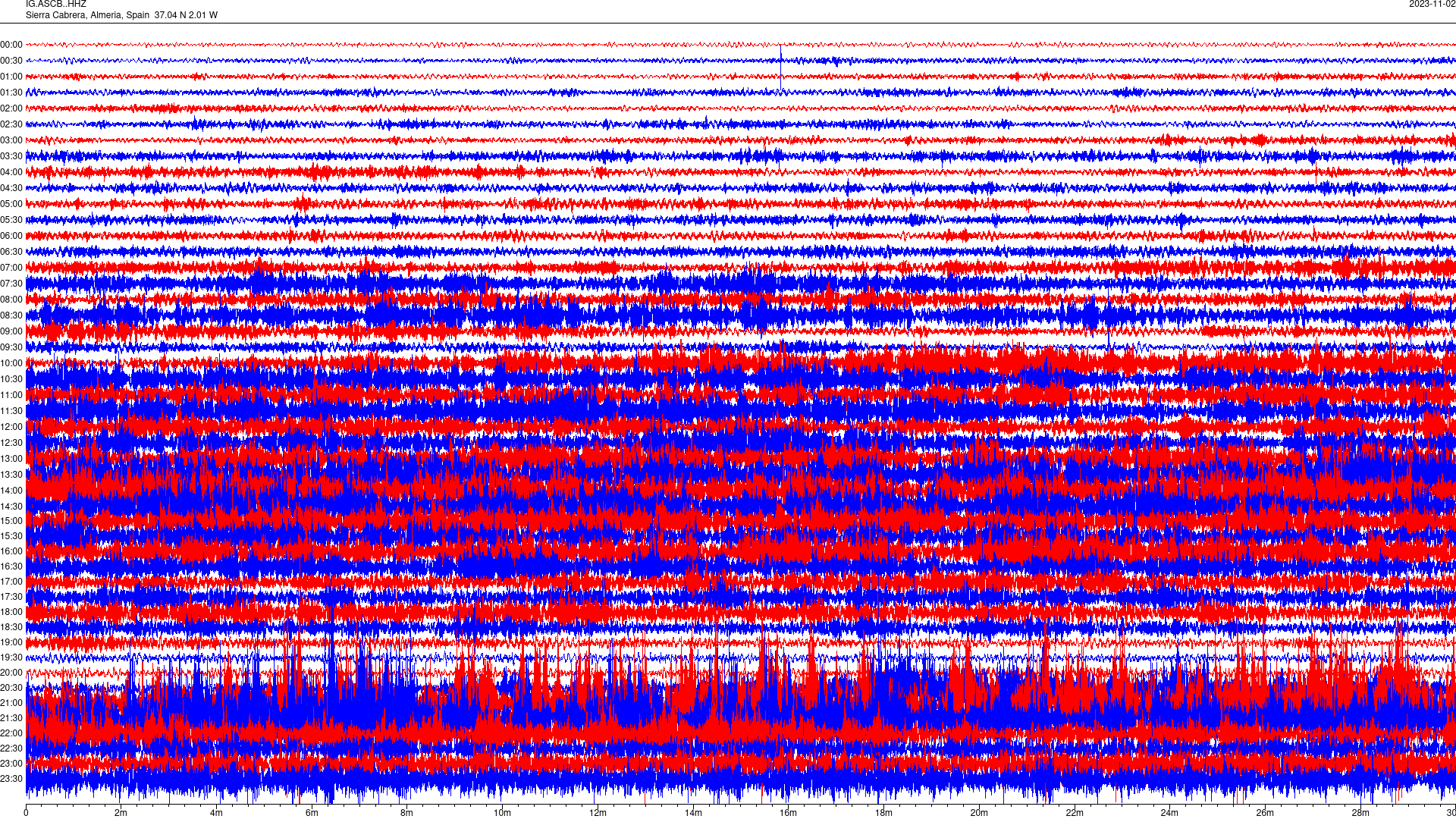Image resolution: width=1456 pixels, height=819 pixels.
Task: Select the 06:00 trace label
Action: pyautogui.click(x=11, y=236)
